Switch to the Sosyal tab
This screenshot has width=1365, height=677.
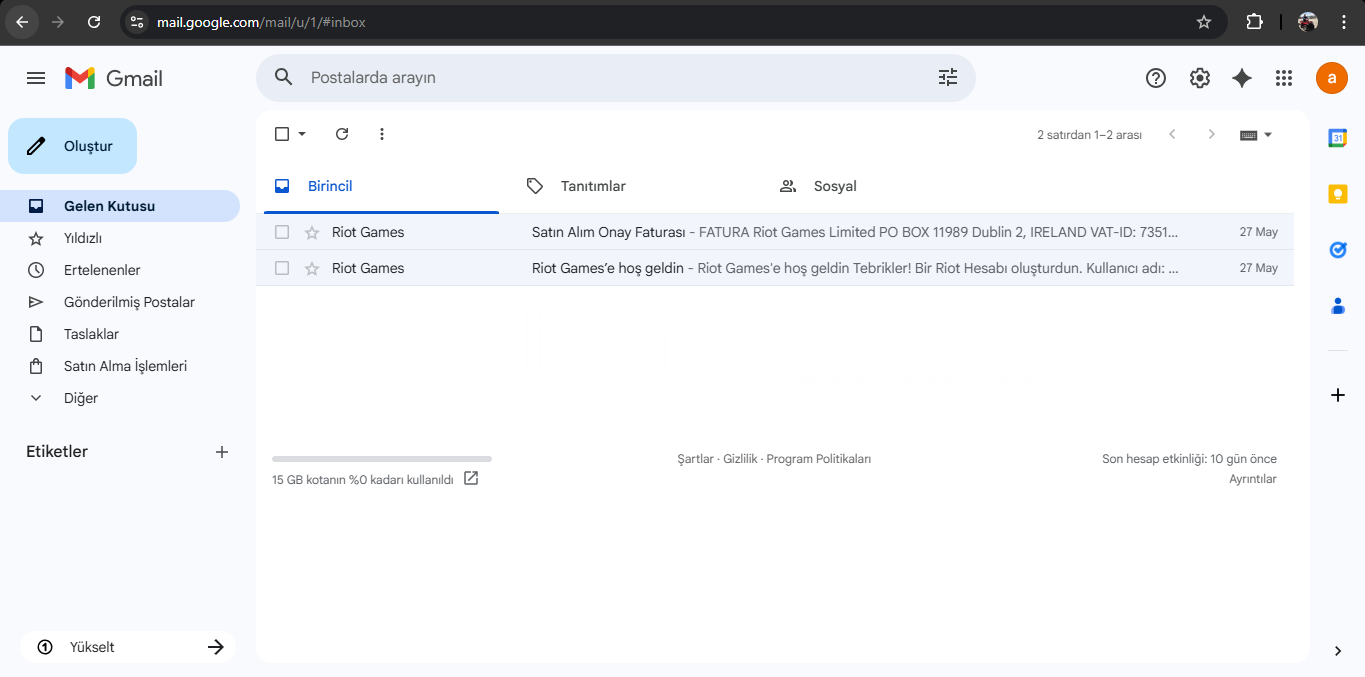click(x=834, y=186)
